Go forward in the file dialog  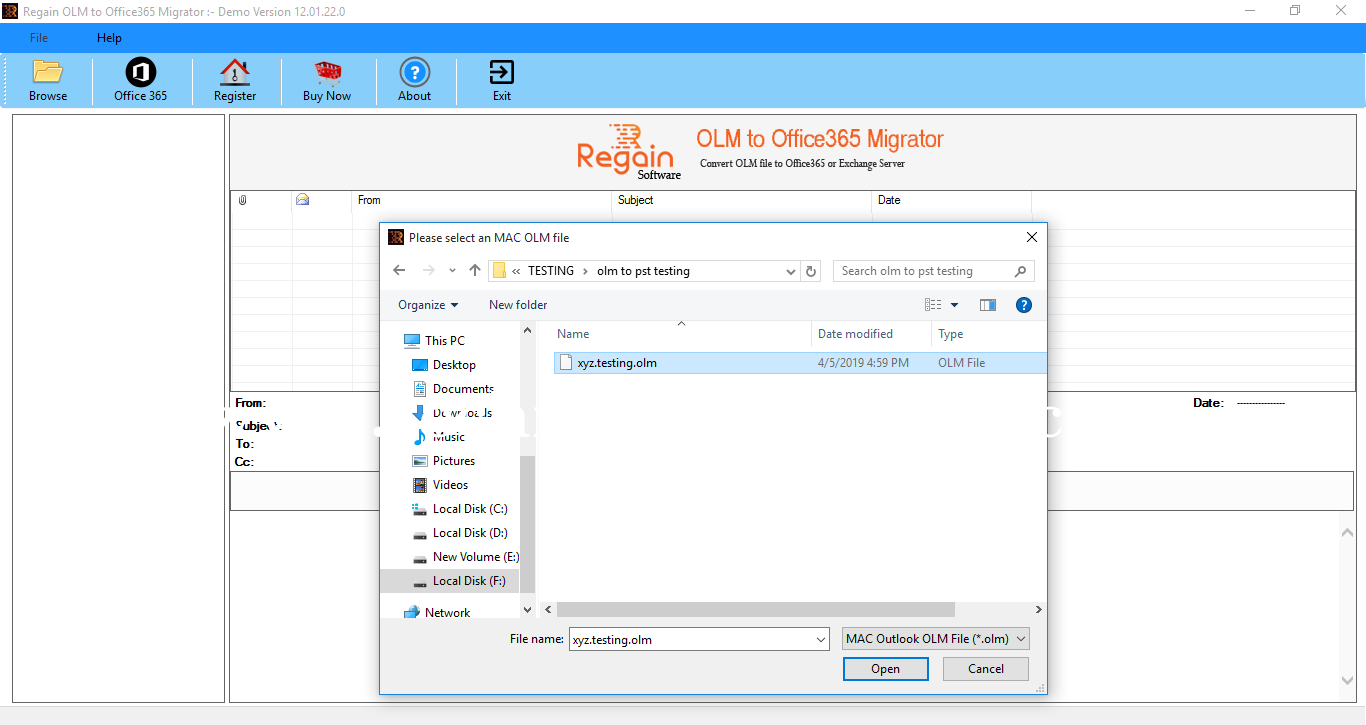428,271
